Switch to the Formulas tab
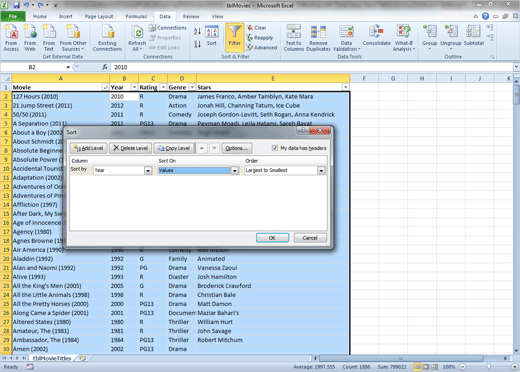Screen dimensions: 520x372 click(x=136, y=16)
